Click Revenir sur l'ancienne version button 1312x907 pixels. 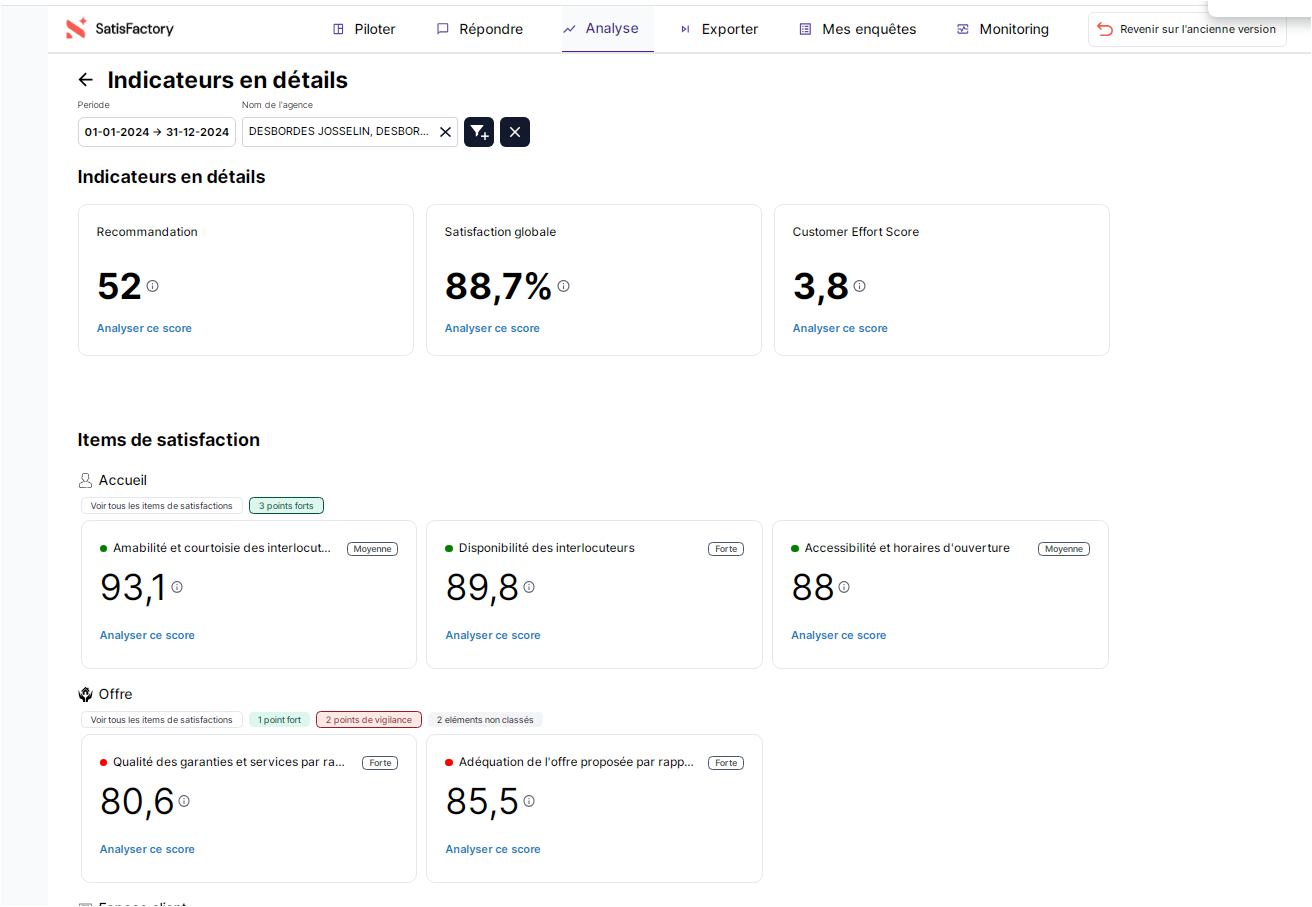1187,29
